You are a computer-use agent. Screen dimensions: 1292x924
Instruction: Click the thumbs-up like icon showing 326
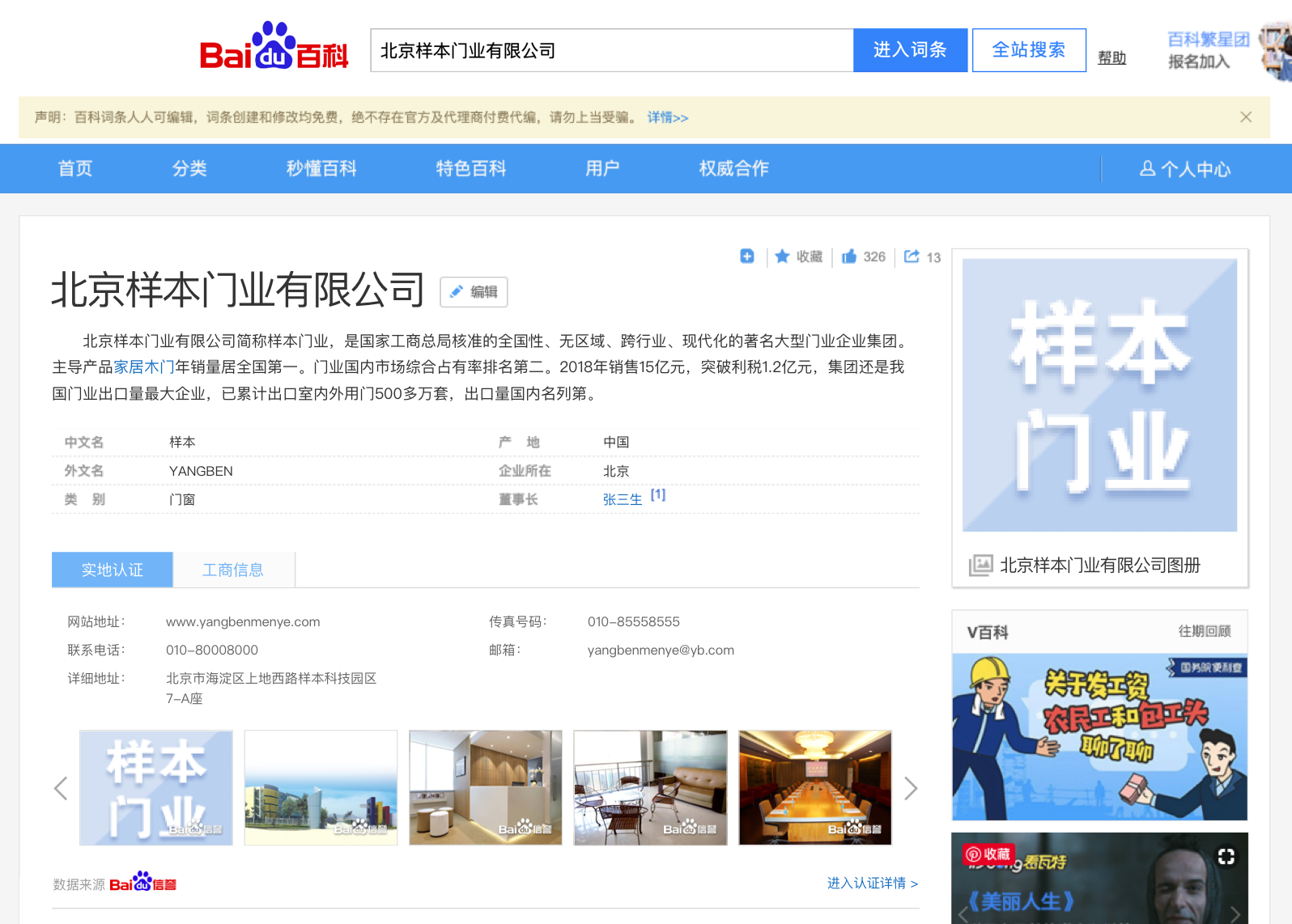pos(849,256)
